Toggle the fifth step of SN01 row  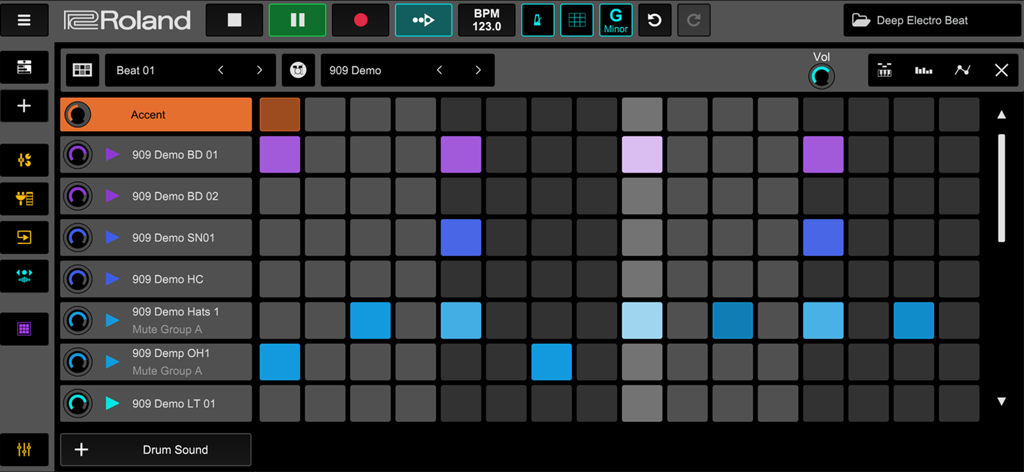461,238
